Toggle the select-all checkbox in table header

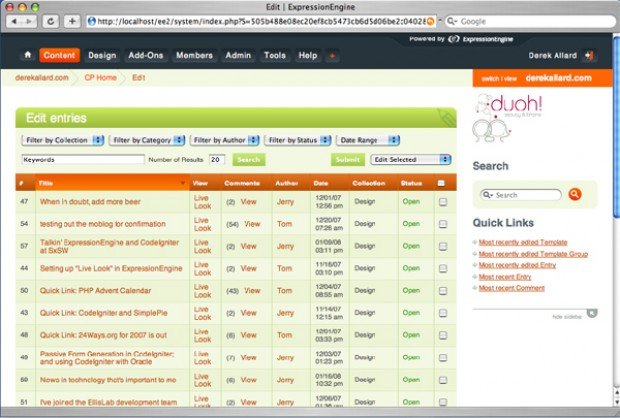point(441,183)
